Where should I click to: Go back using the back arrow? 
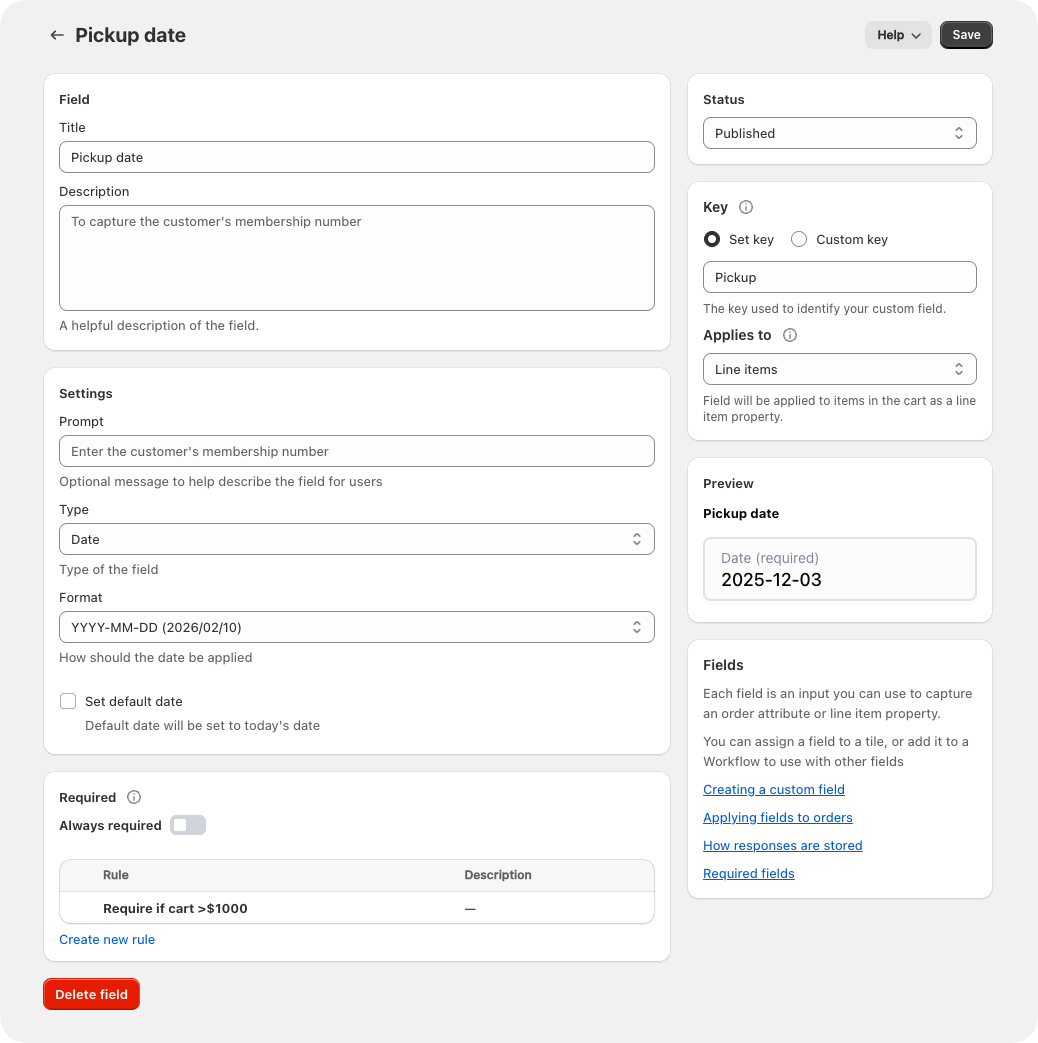click(x=57, y=34)
